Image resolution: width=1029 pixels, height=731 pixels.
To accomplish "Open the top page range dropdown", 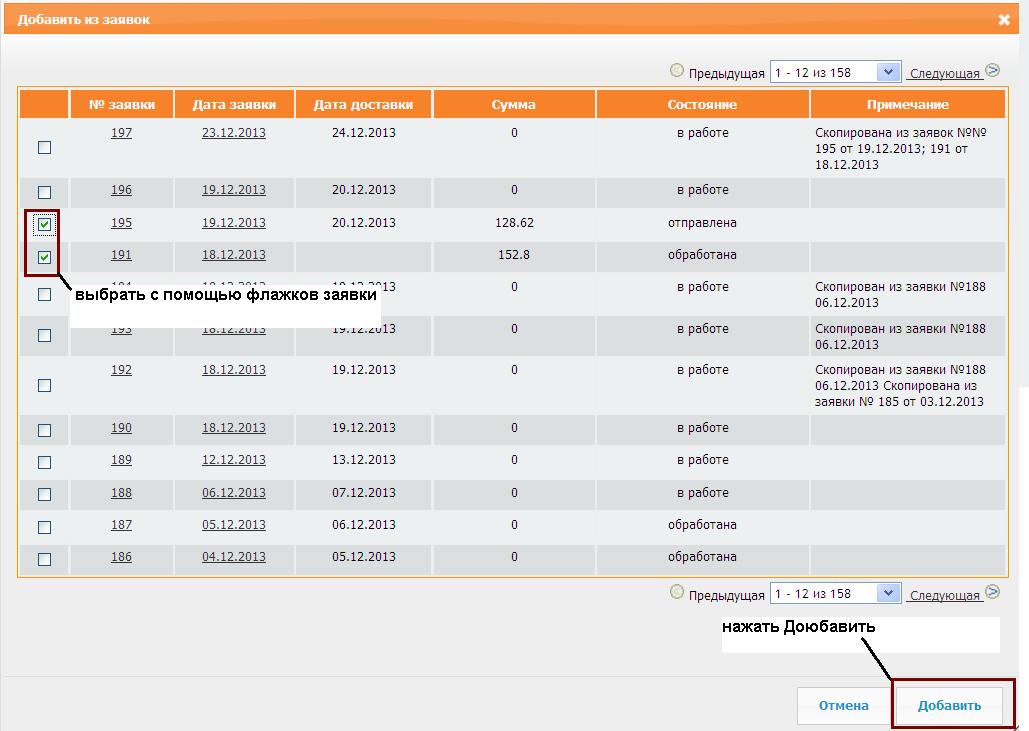I will tap(888, 72).
